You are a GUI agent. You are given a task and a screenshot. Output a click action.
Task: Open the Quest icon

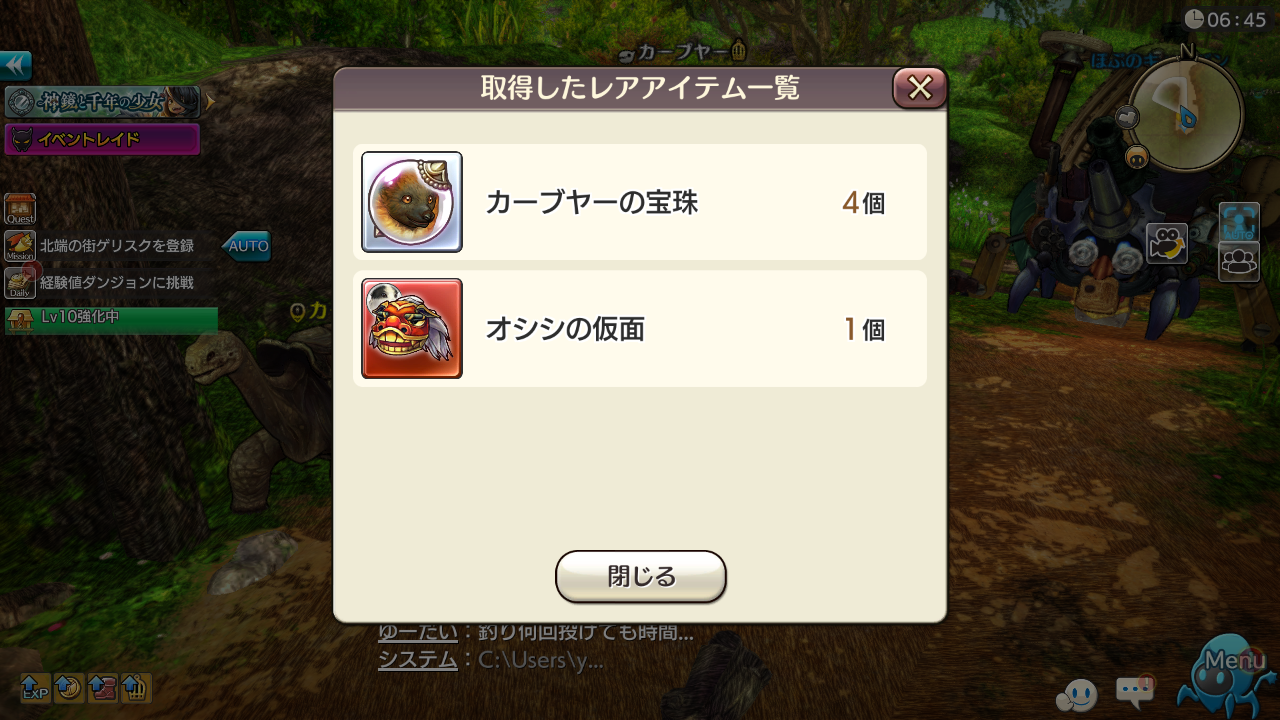pos(20,209)
